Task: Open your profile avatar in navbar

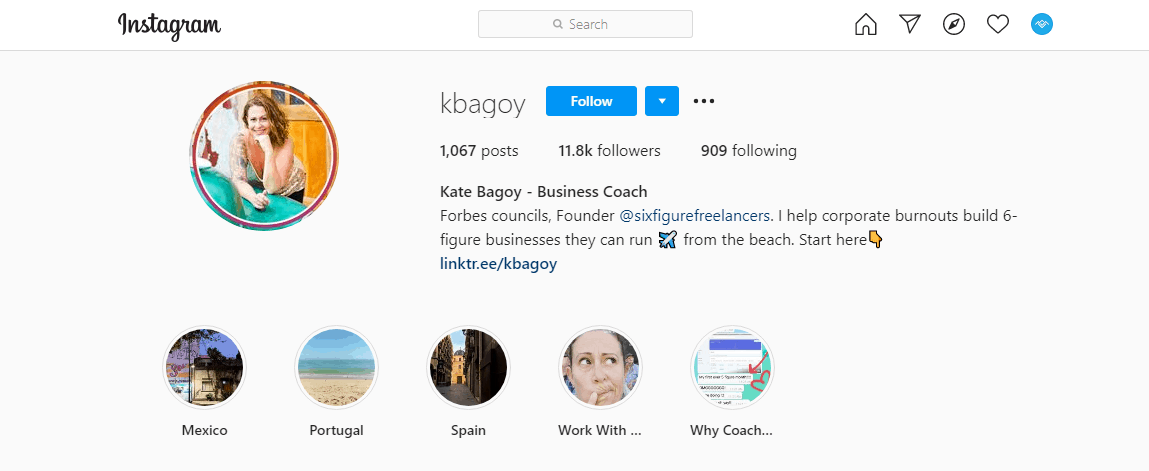Action: point(1041,25)
